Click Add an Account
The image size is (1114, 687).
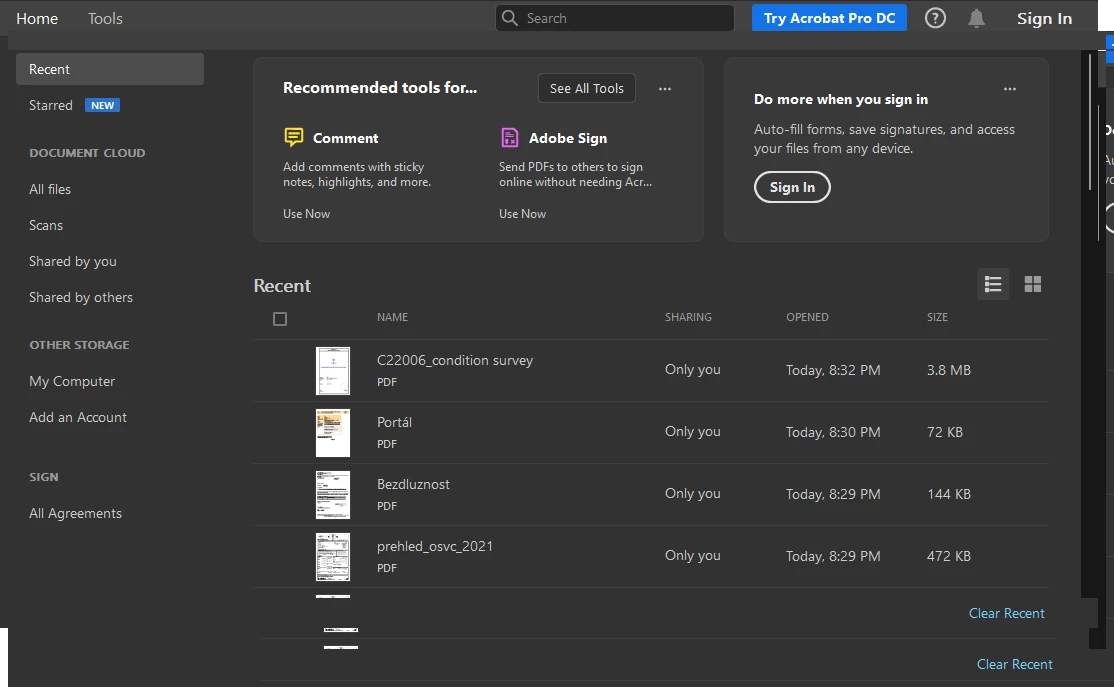[77, 417]
